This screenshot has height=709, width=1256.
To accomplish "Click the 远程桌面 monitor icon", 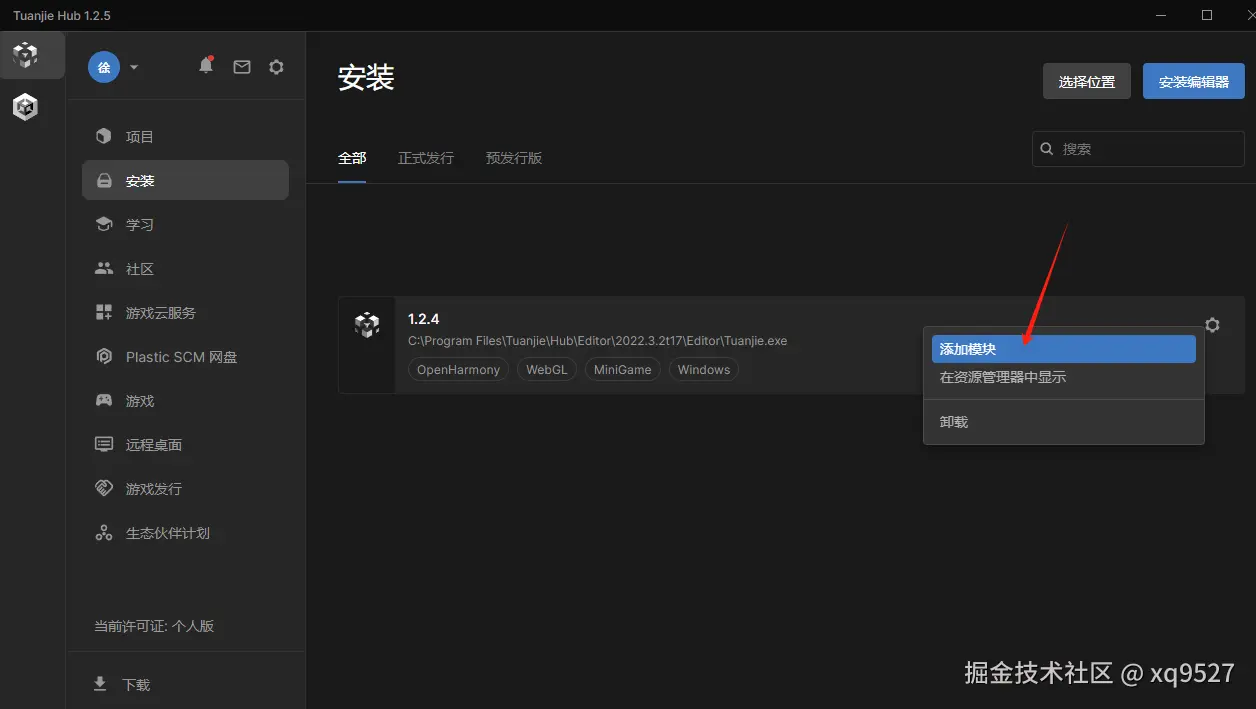I will (x=104, y=444).
